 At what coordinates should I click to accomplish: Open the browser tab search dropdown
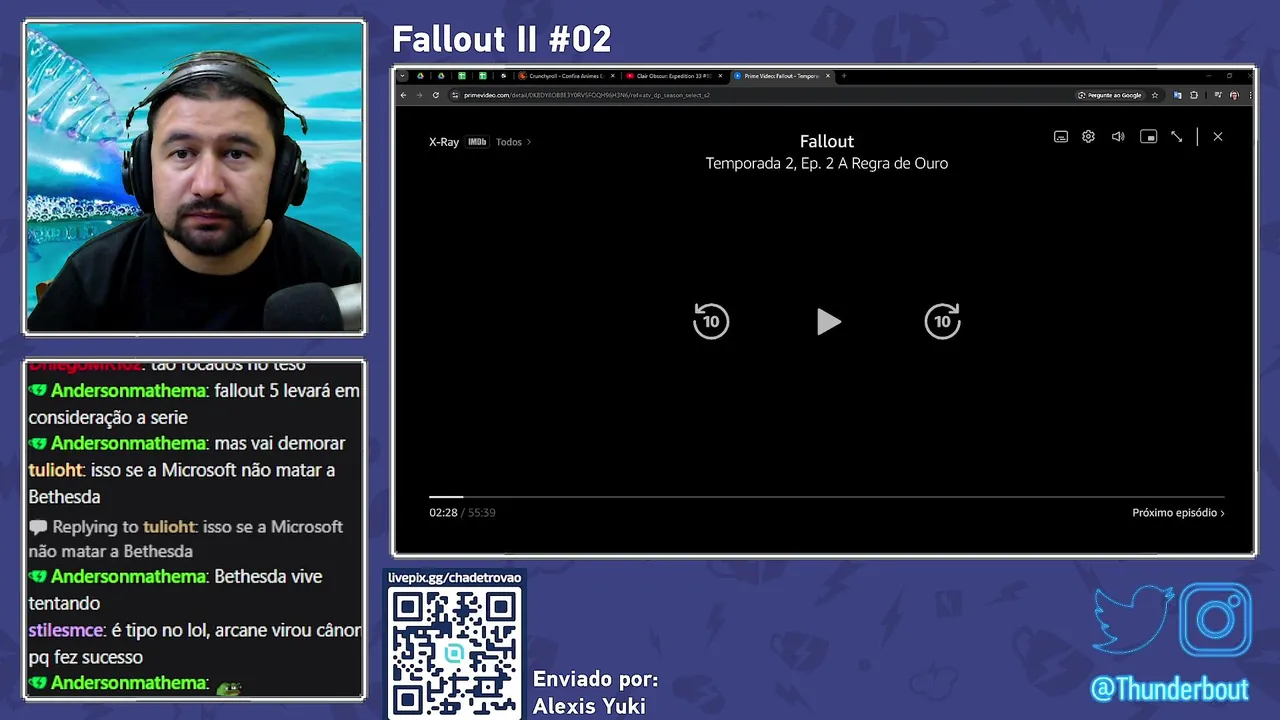click(x=402, y=76)
